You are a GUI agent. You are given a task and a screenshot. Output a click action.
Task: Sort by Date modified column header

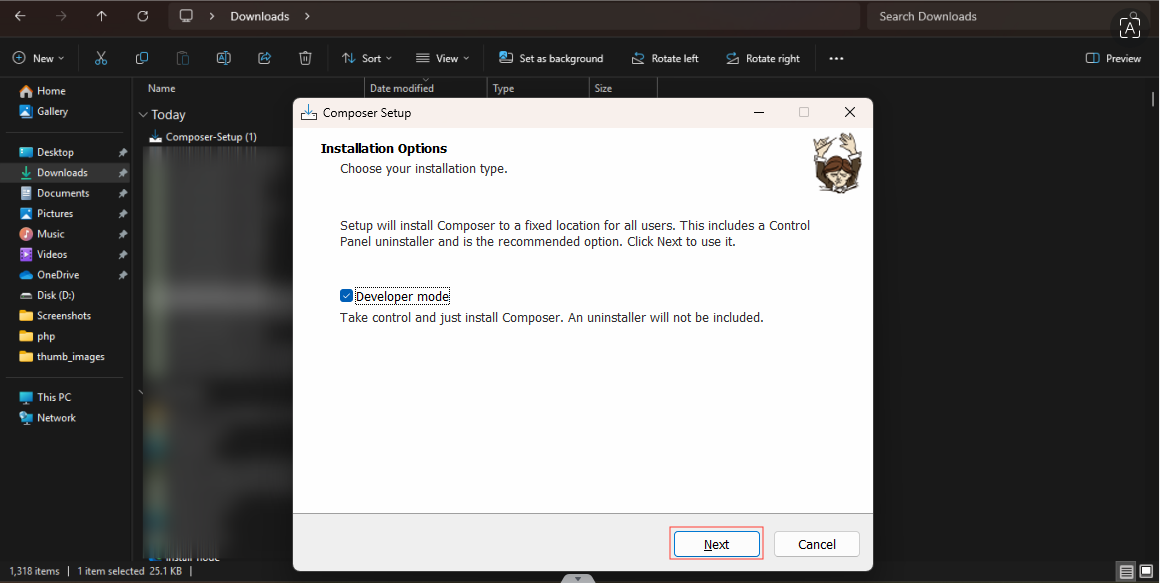tap(402, 88)
